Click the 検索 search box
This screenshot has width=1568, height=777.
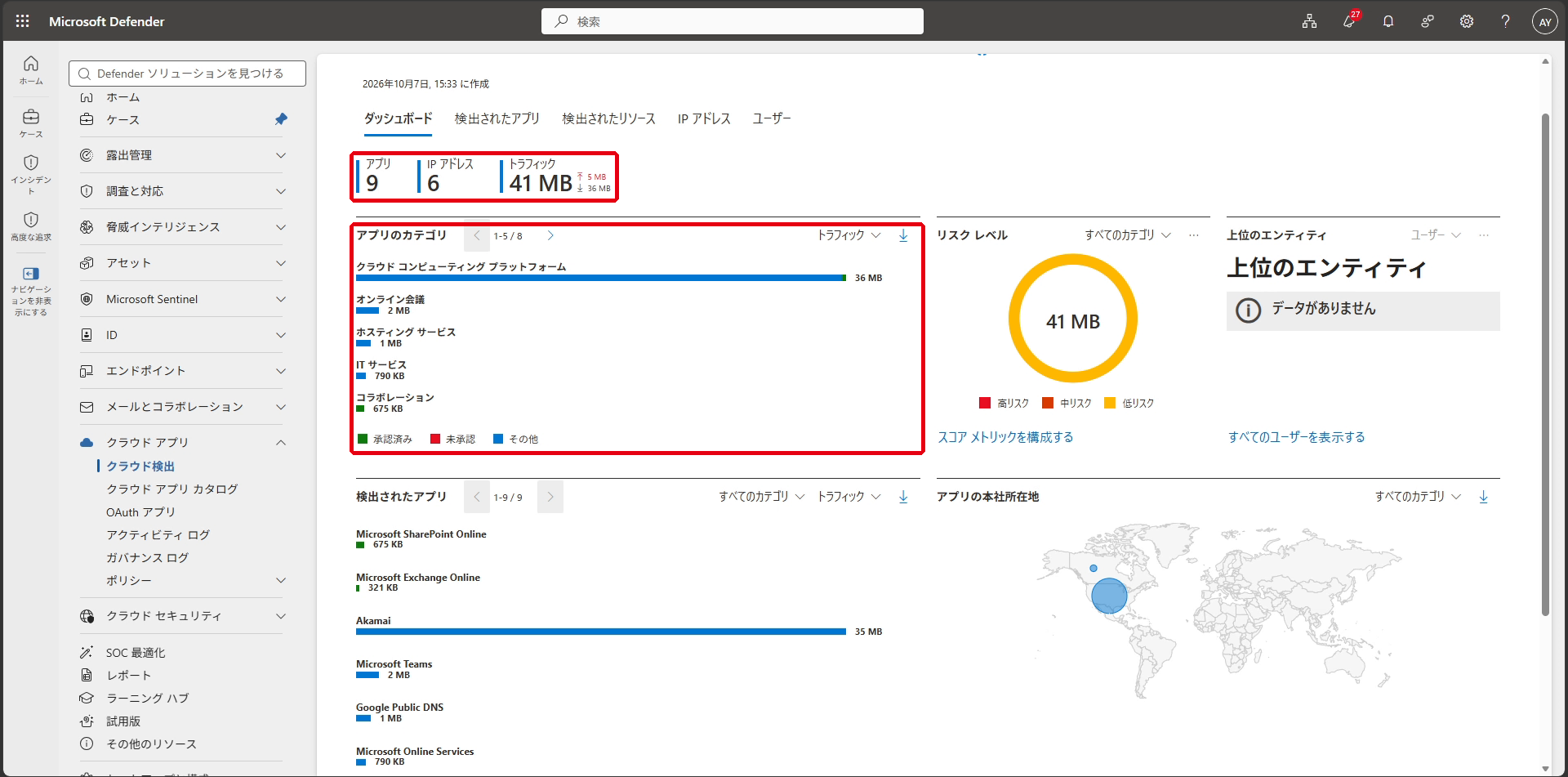pos(733,21)
